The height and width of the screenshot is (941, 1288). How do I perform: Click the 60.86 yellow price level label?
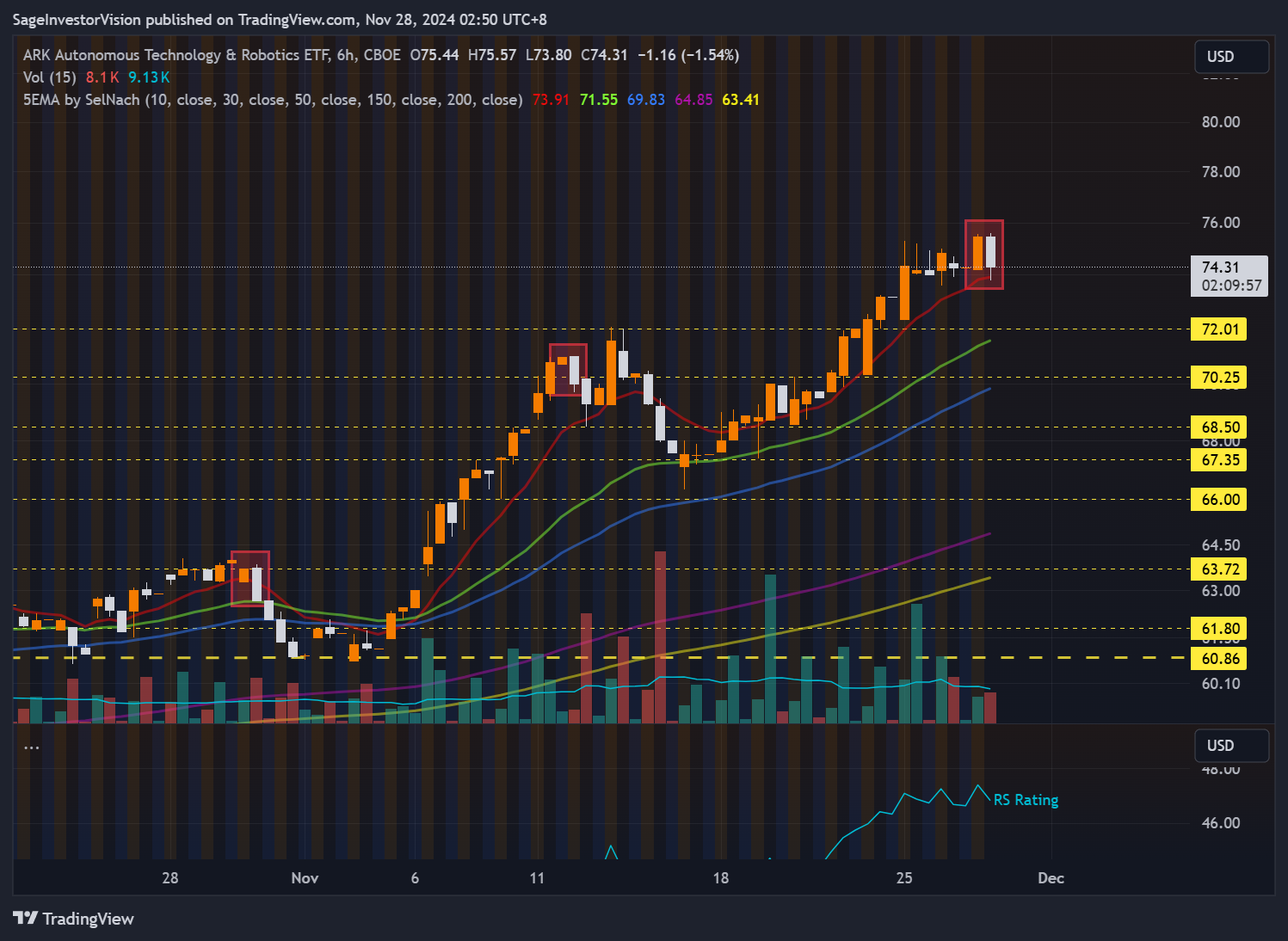pos(1219,659)
